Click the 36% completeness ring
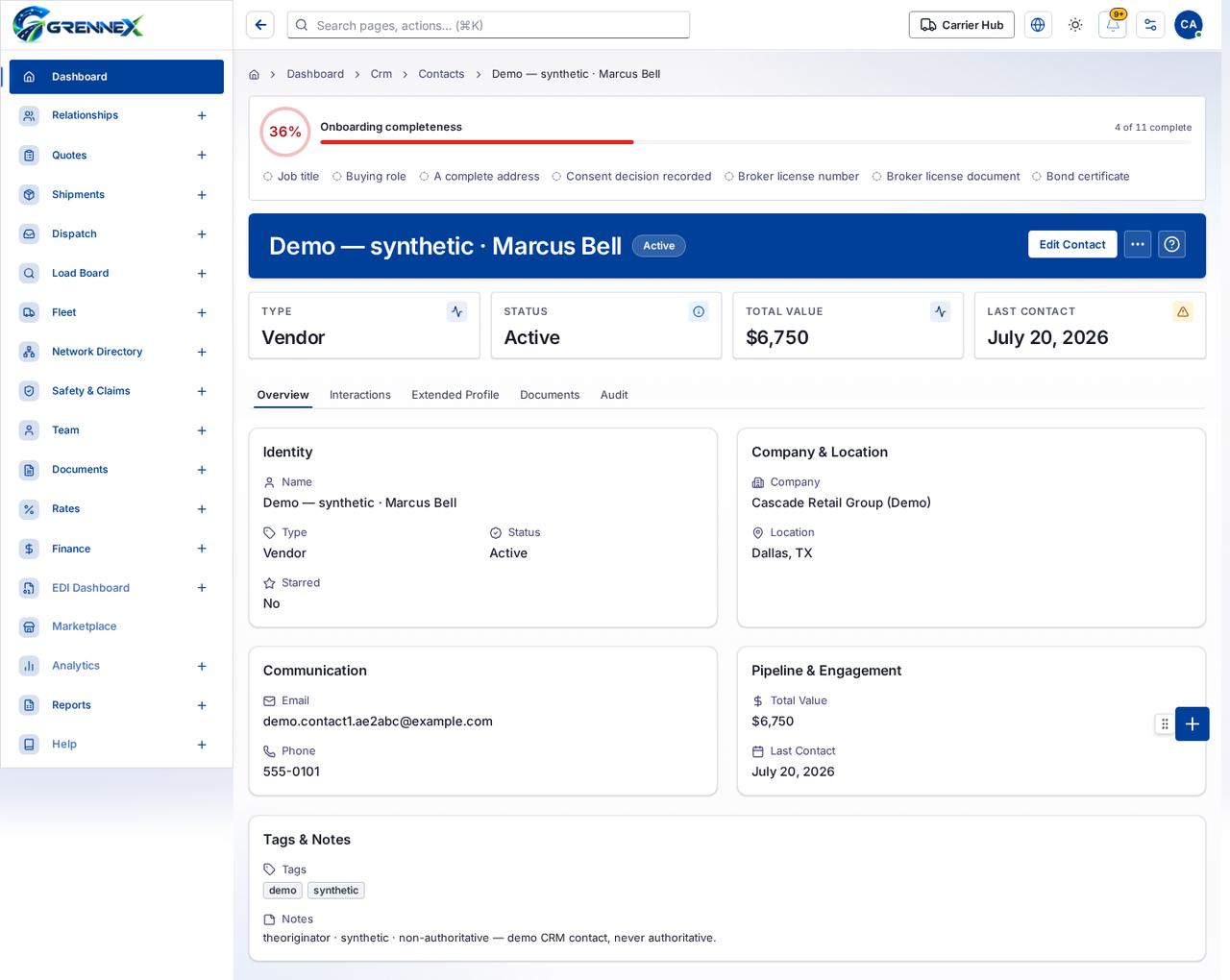 tap(285, 132)
